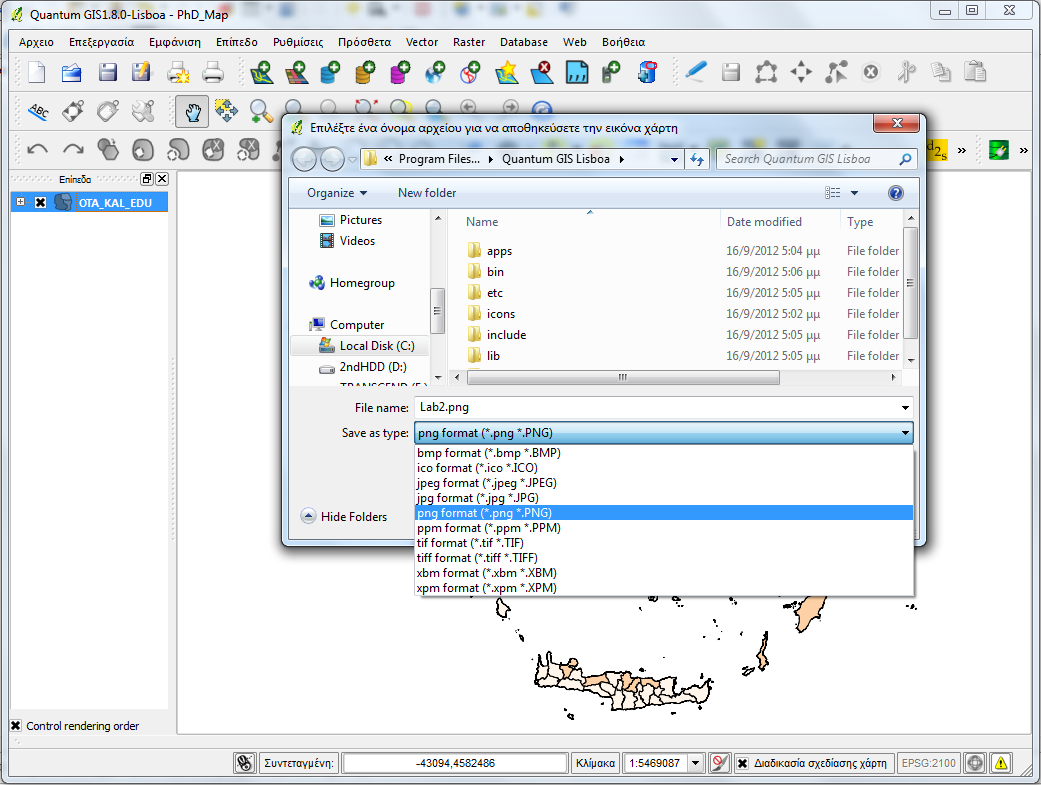Open the scale dropdown next to 1:5469087
The image size is (1041, 785).
(695, 763)
